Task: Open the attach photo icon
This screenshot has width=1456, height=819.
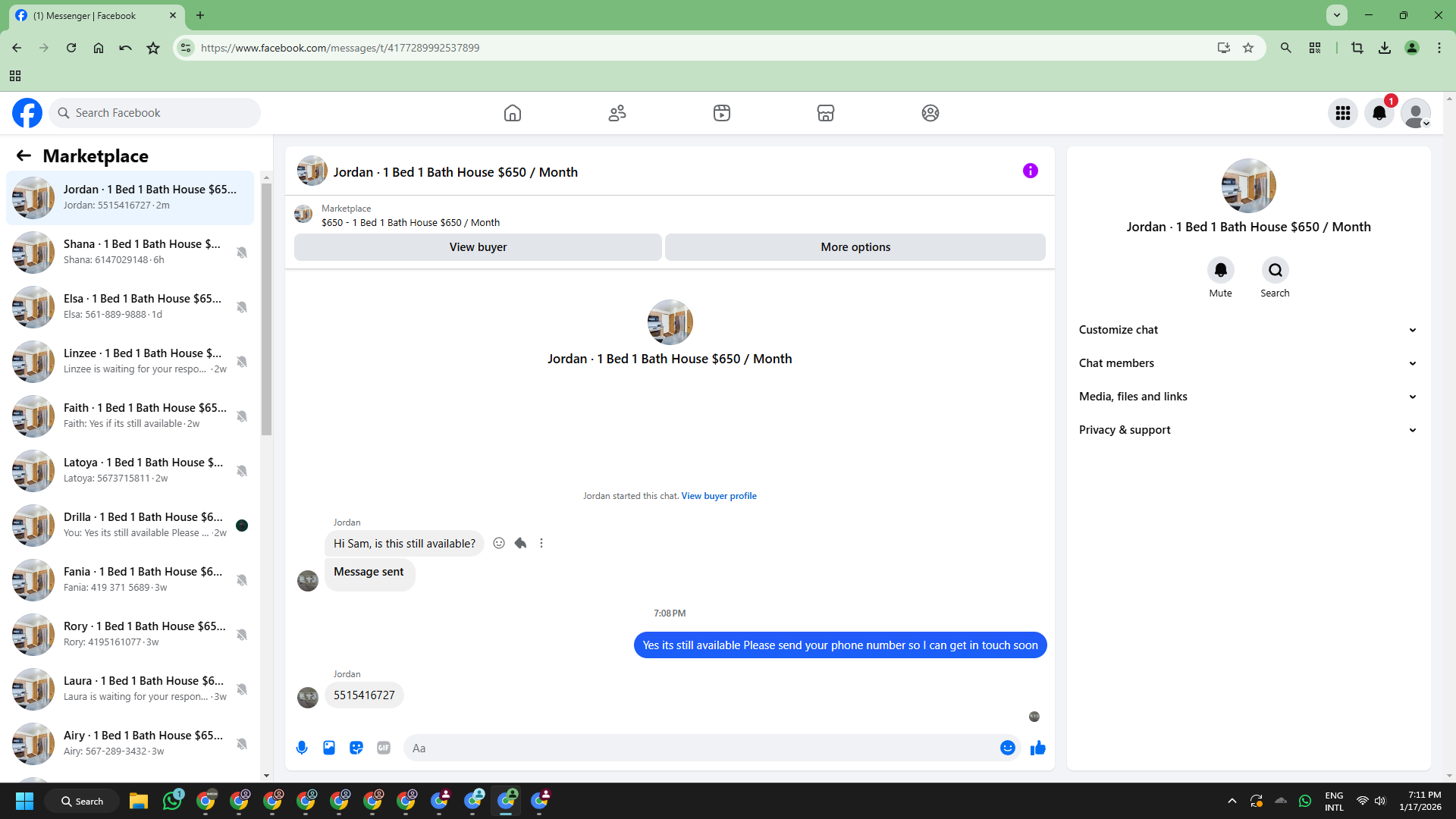Action: pos(329,748)
